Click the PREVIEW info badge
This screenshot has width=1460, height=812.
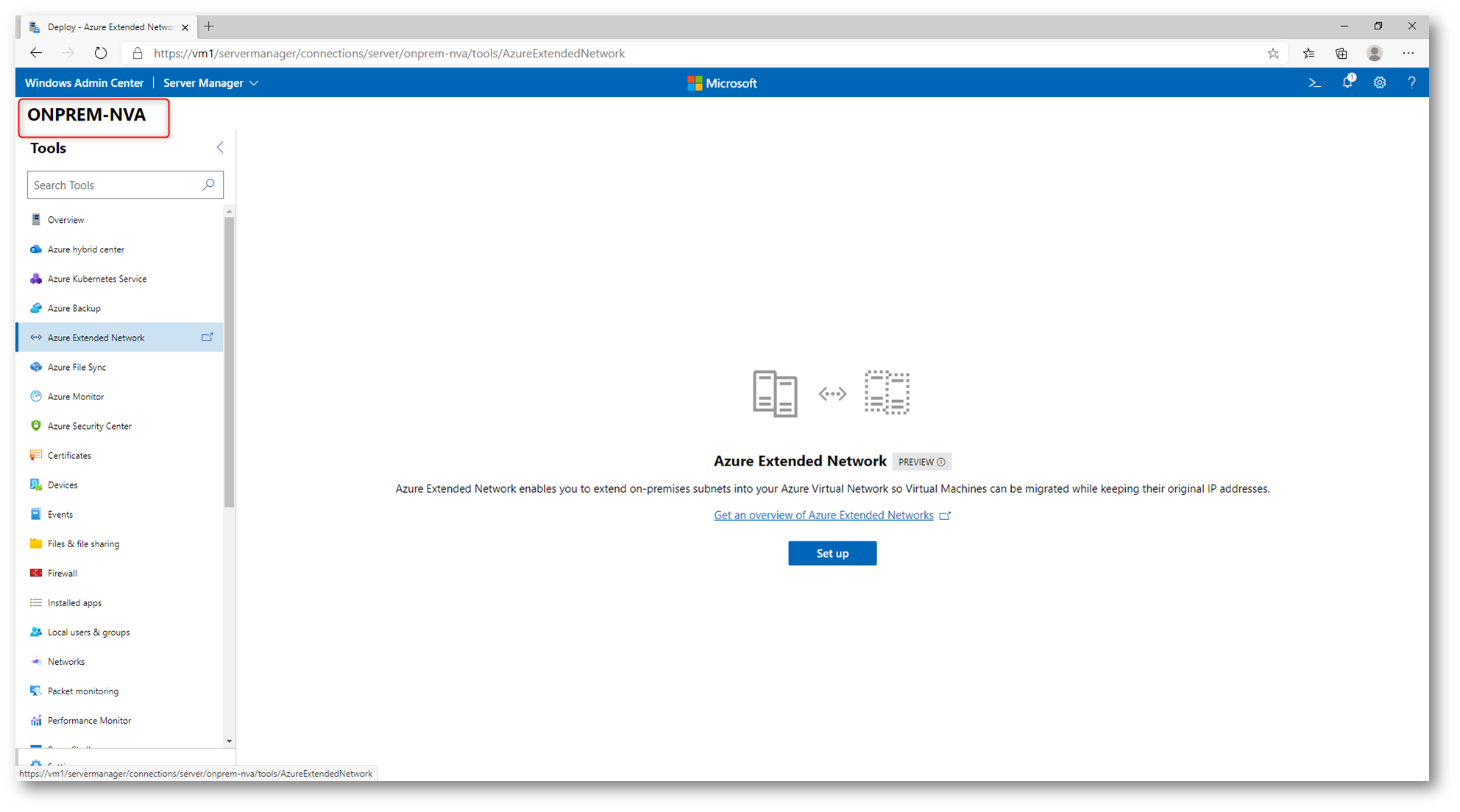921,462
